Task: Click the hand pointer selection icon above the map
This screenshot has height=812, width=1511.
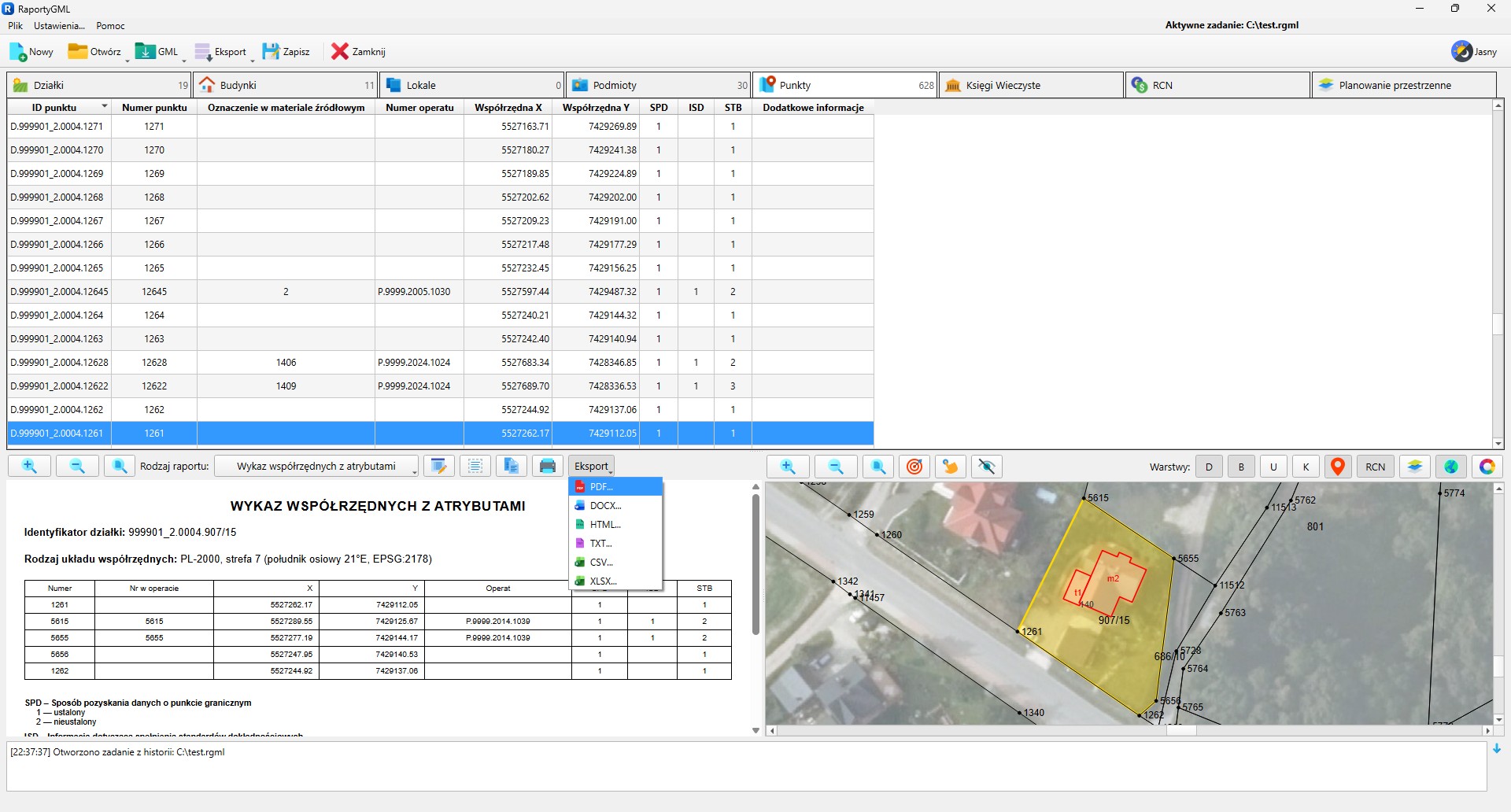Action: tap(951, 467)
